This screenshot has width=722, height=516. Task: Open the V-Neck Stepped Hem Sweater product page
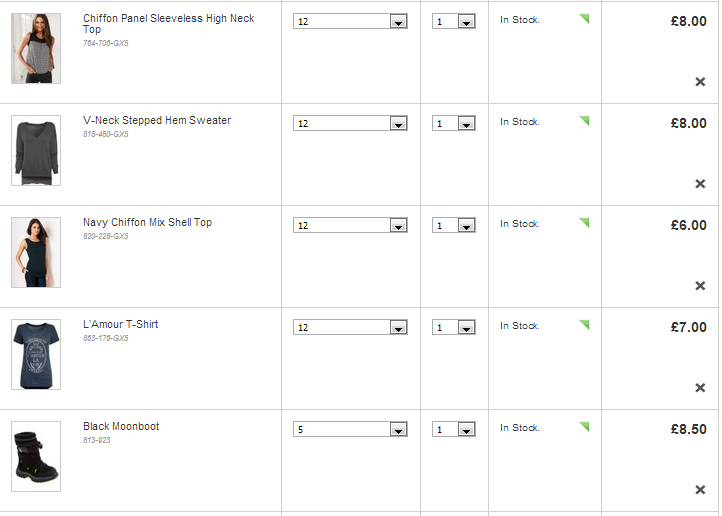point(157,120)
